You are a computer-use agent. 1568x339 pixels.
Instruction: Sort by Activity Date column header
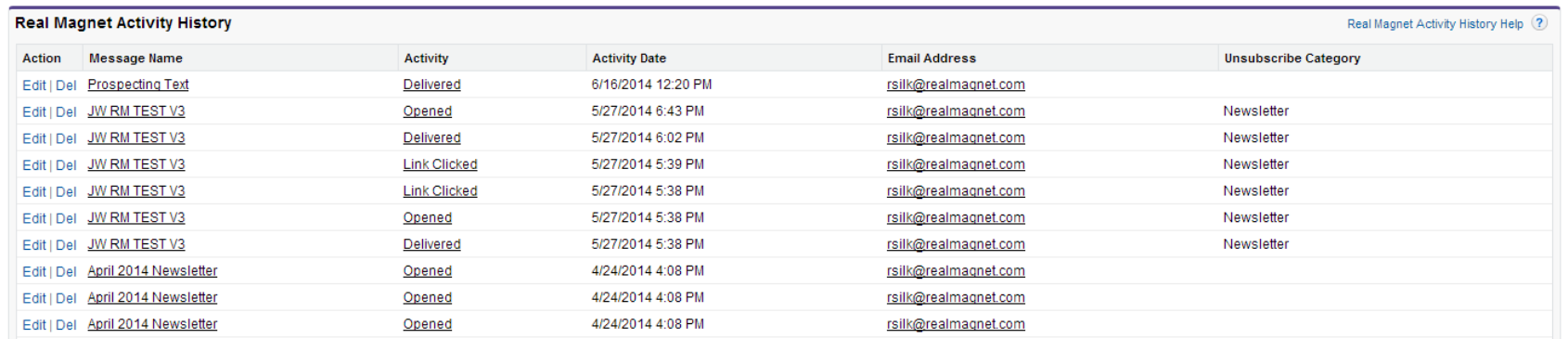pyautogui.click(x=629, y=58)
